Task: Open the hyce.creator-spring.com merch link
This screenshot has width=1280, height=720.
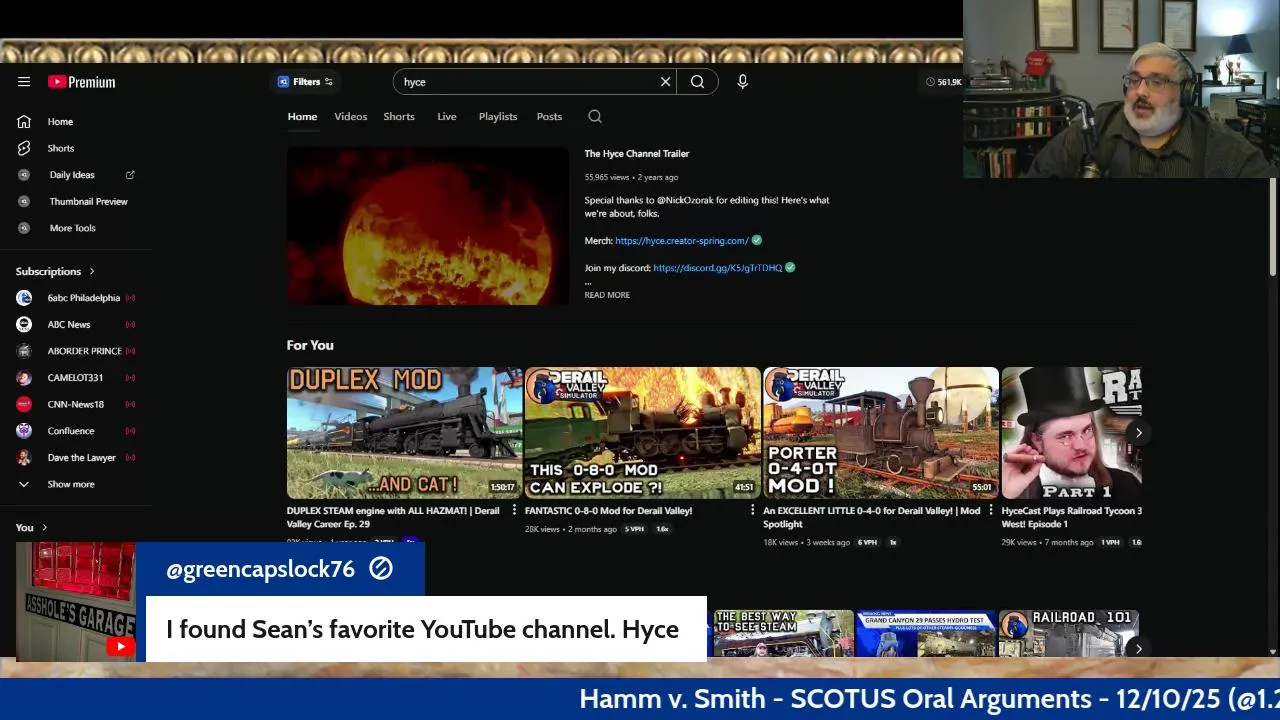Action: [x=682, y=240]
